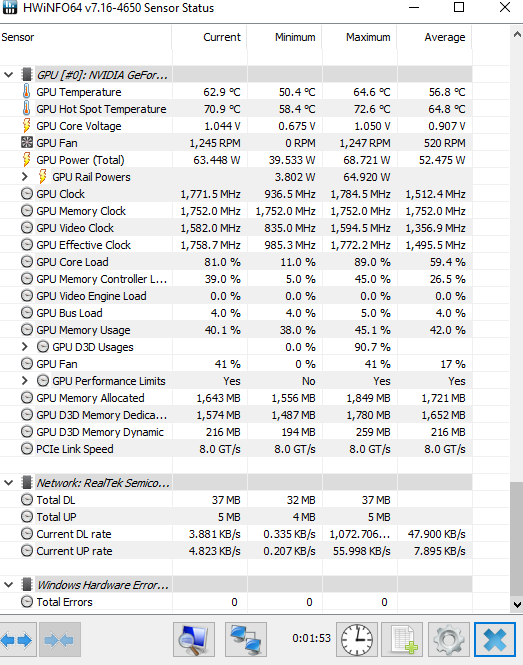Viewport: 523px width, 665px height.
Task: Select the GPU Core Voltage lightning icon
Action: coord(26,126)
